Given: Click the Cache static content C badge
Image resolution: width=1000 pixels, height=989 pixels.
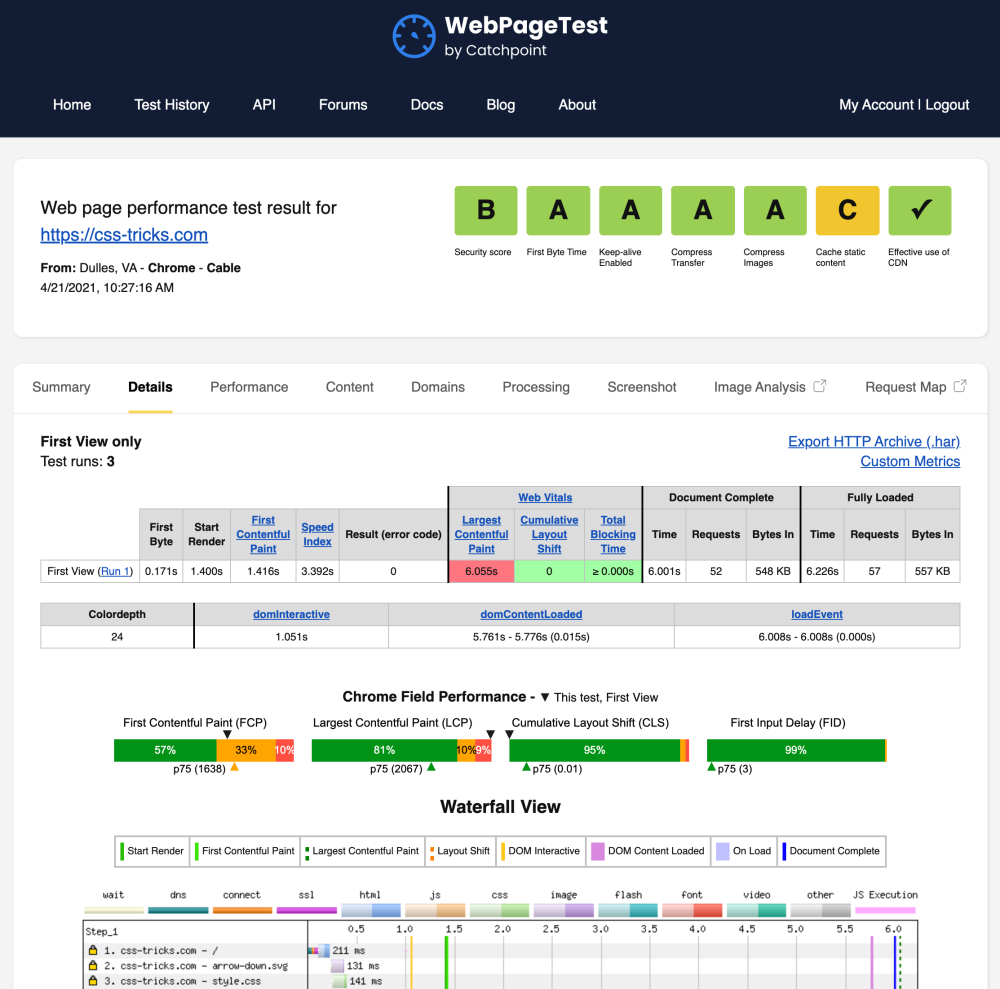Looking at the screenshot, I should pos(847,210).
